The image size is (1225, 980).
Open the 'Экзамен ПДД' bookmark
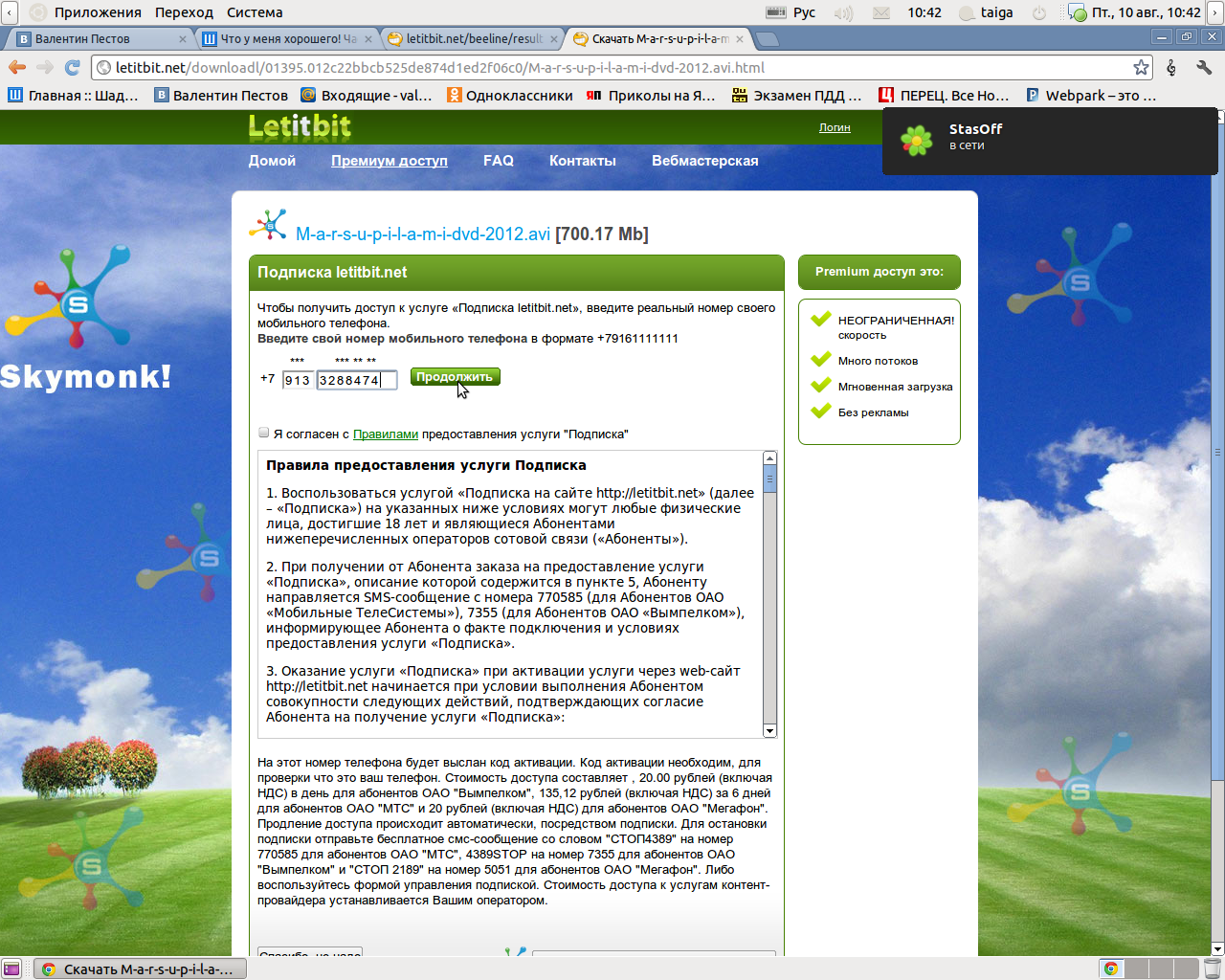click(797, 96)
